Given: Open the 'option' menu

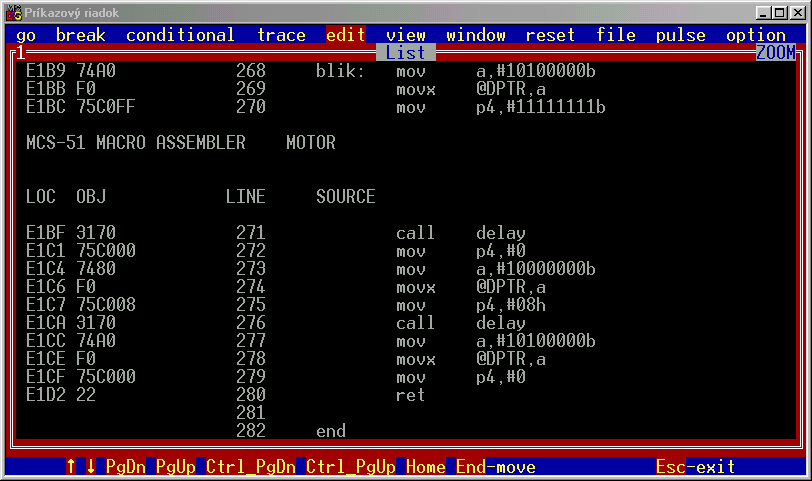Looking at the screenshot, I should 756,35.
